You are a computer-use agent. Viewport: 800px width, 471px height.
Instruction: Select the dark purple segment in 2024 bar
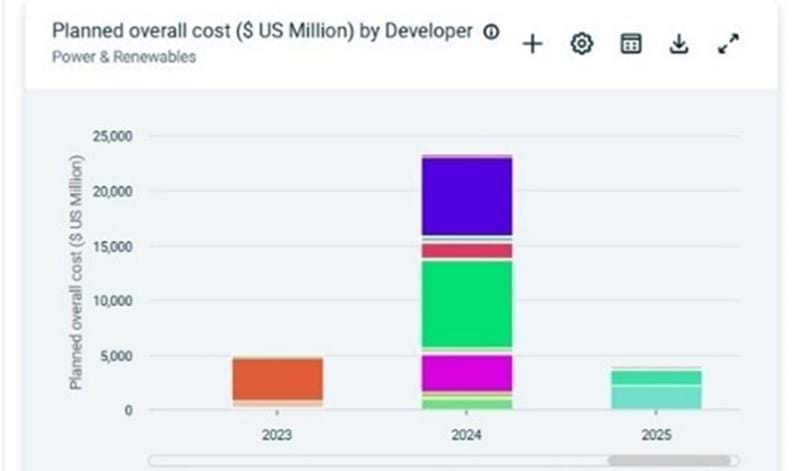(467, 196)
